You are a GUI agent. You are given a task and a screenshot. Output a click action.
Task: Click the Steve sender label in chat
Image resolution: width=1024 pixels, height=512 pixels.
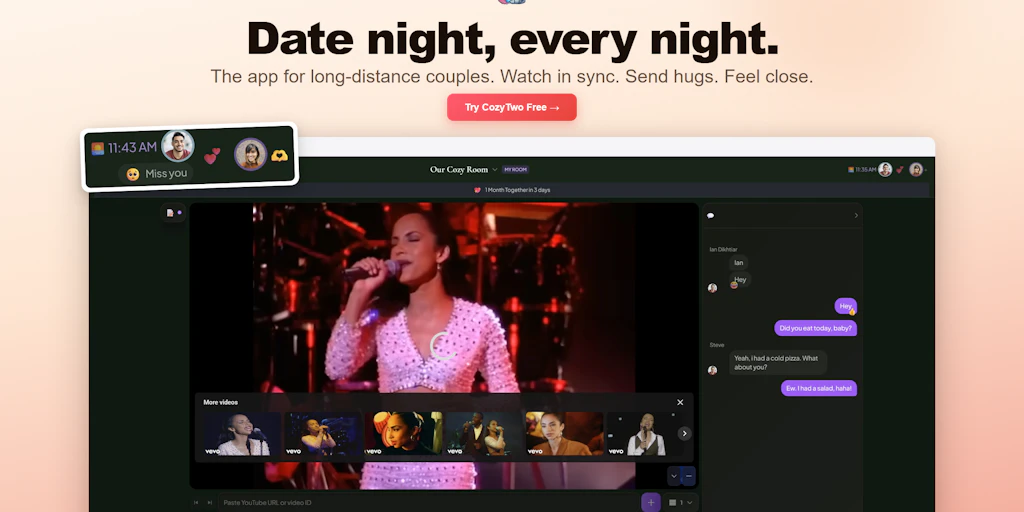click(x=716, y=345)
